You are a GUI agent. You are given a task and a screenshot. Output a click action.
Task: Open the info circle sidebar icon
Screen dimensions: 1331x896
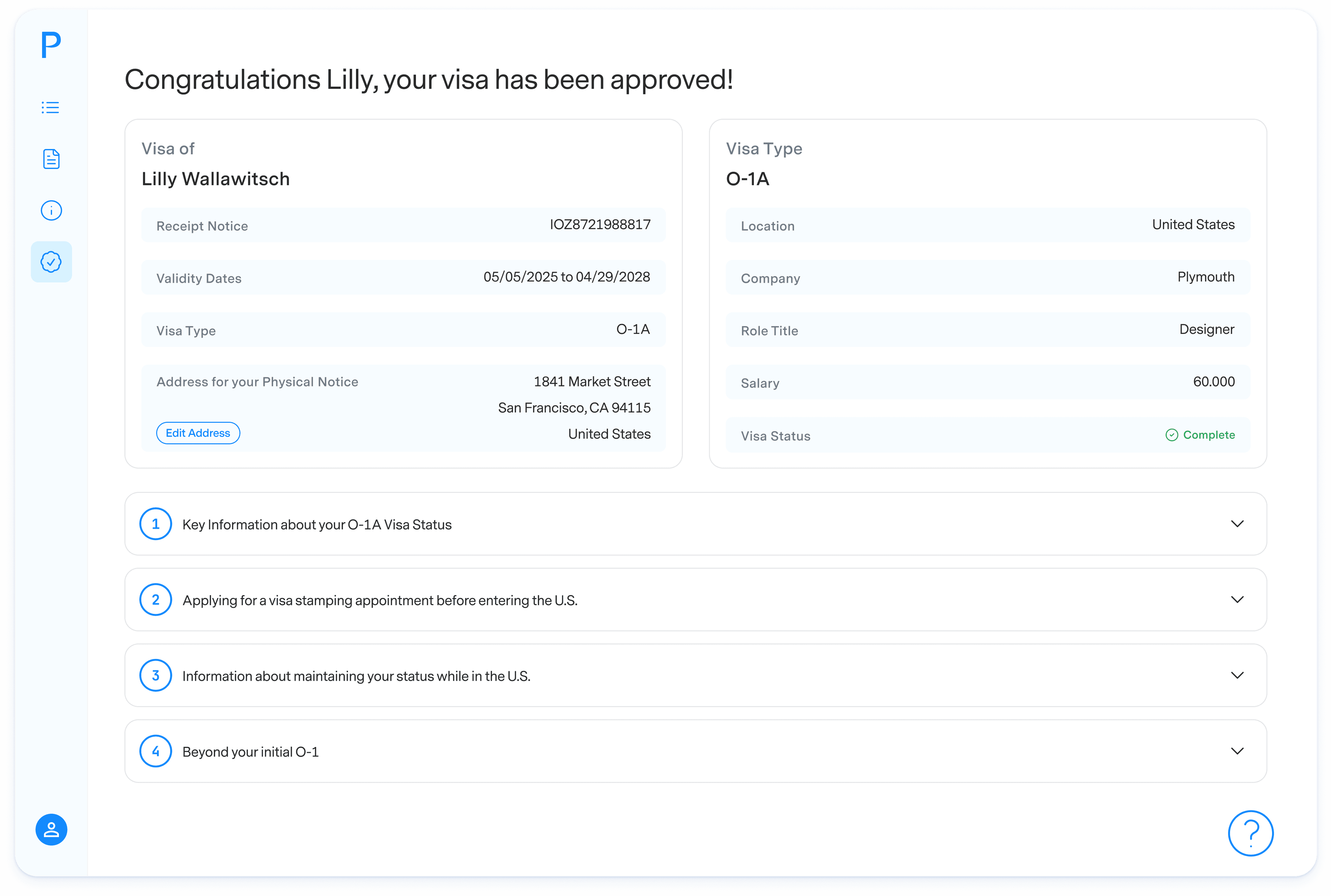[x=51, y=210]
